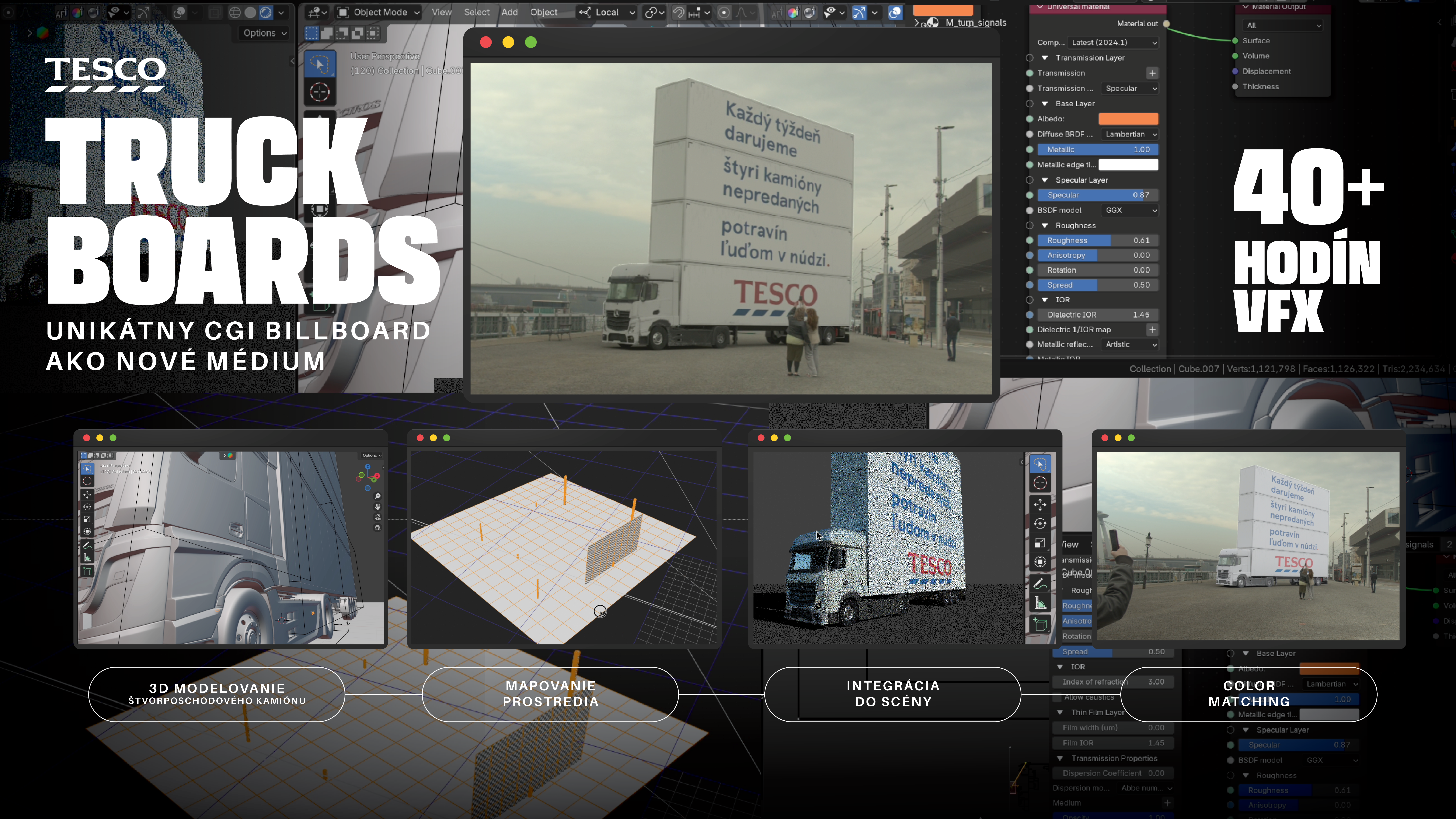
Task: Open the View menu
Action: [x=441, y=12]
